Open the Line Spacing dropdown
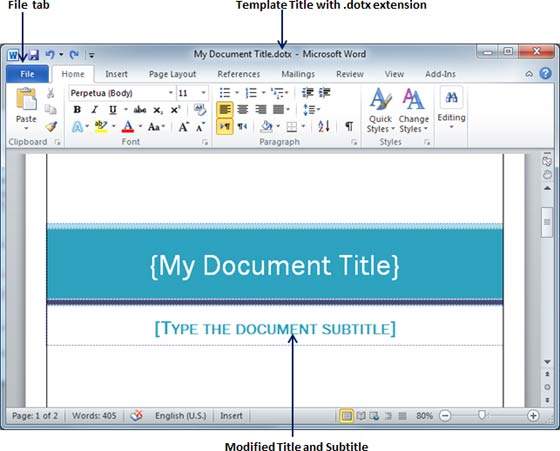Image resolution: width=560 pixels, height=451 pixels. pyautogui.click(x=311, y=109)
